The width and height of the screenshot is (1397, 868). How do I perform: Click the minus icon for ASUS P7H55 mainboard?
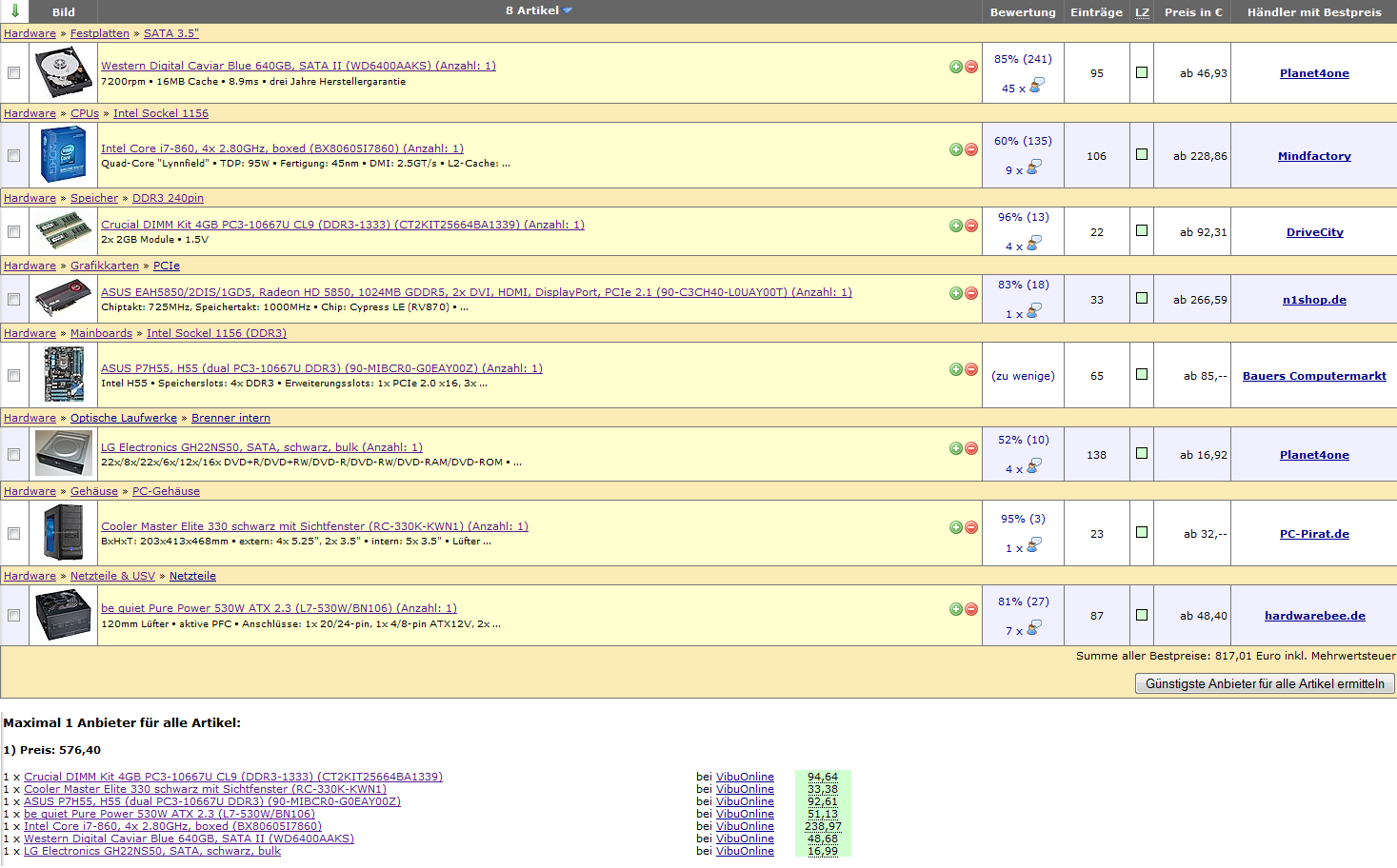[x=971, y=369]
